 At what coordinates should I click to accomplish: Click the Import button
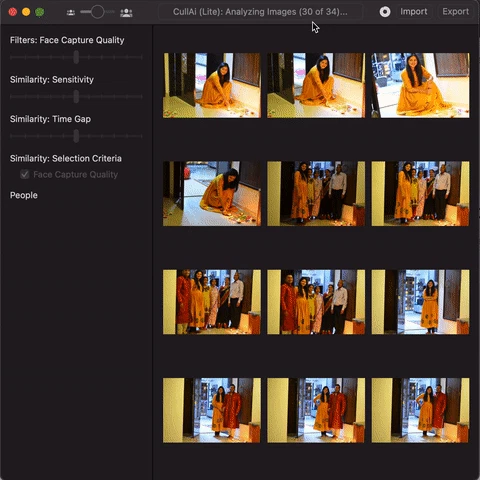pyautogui.click(x=414, y=12)
